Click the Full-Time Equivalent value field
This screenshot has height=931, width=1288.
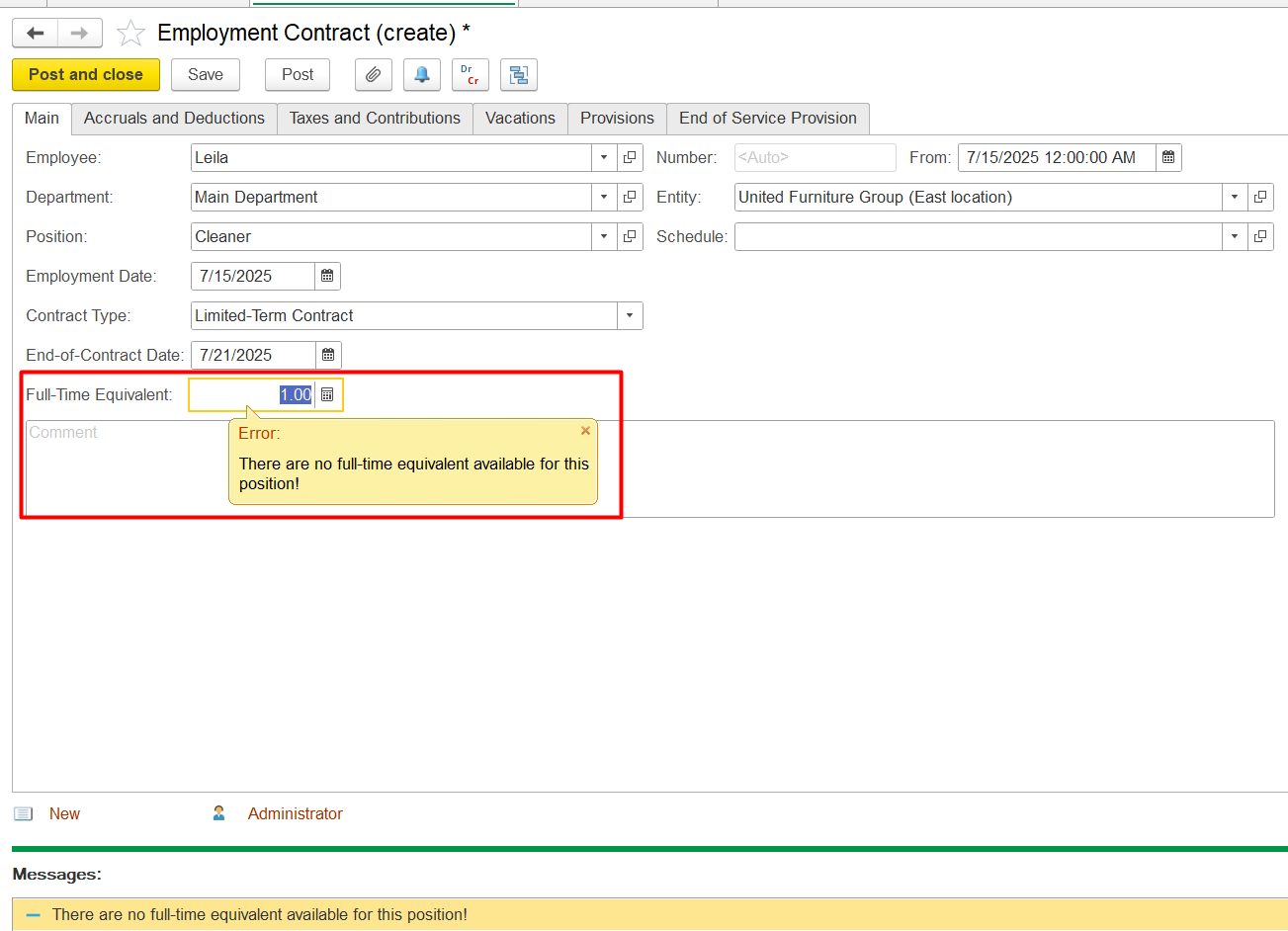click(x=252, y=394)
